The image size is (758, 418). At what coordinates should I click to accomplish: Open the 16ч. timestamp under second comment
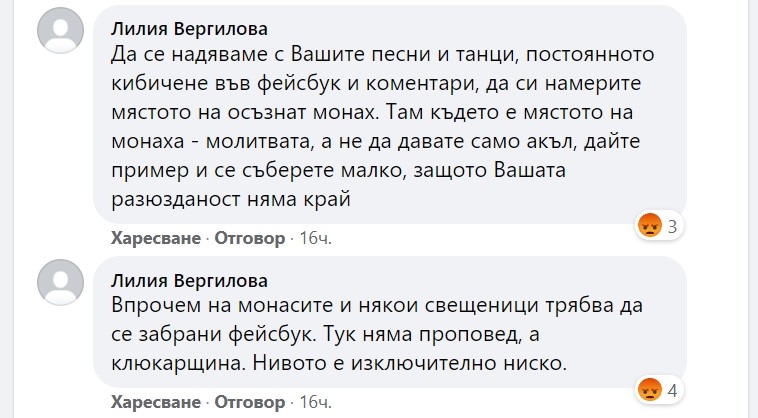[316, 402]
